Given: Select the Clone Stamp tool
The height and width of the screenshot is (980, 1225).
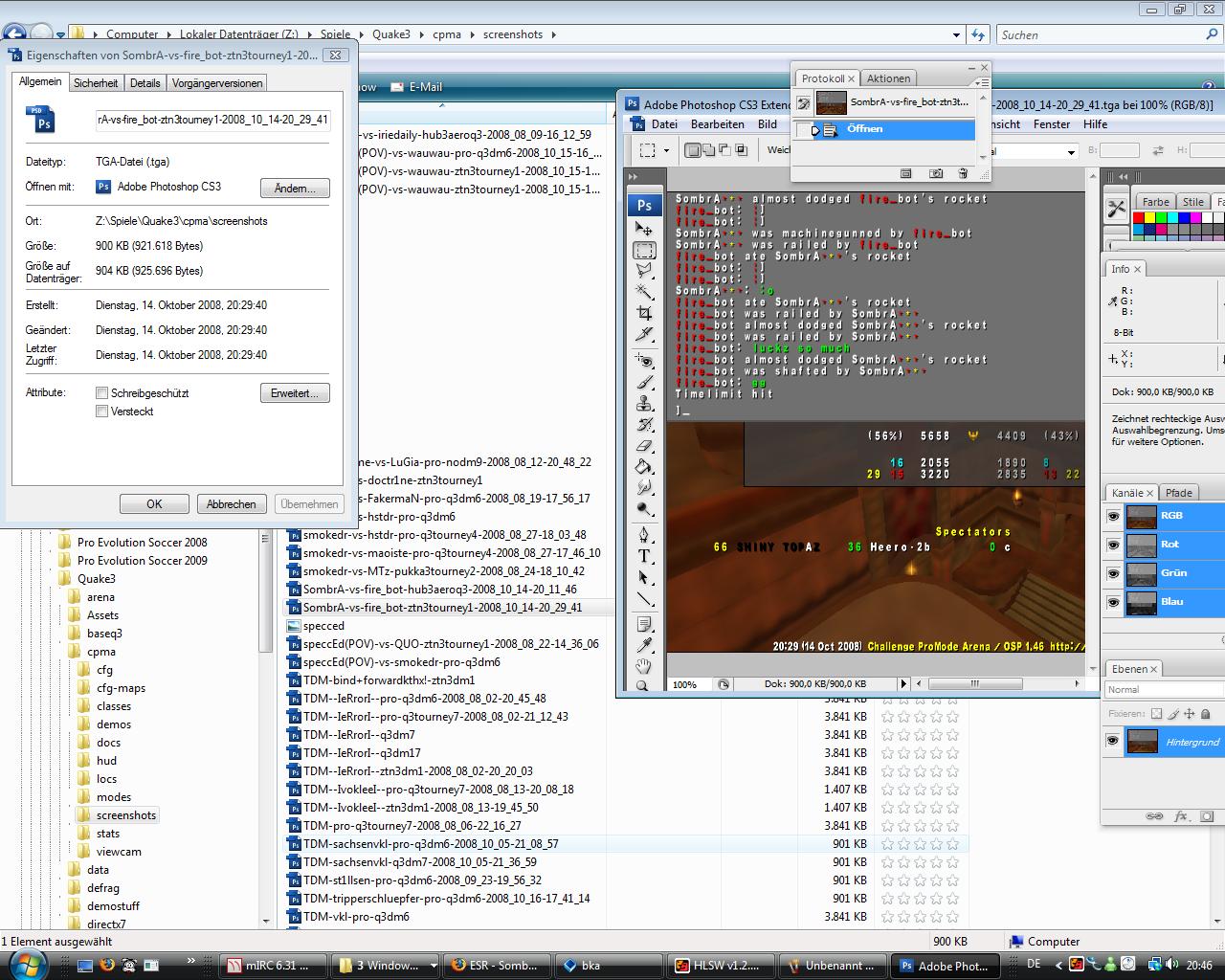Looking at the screenshot, I should pos(644,403).
